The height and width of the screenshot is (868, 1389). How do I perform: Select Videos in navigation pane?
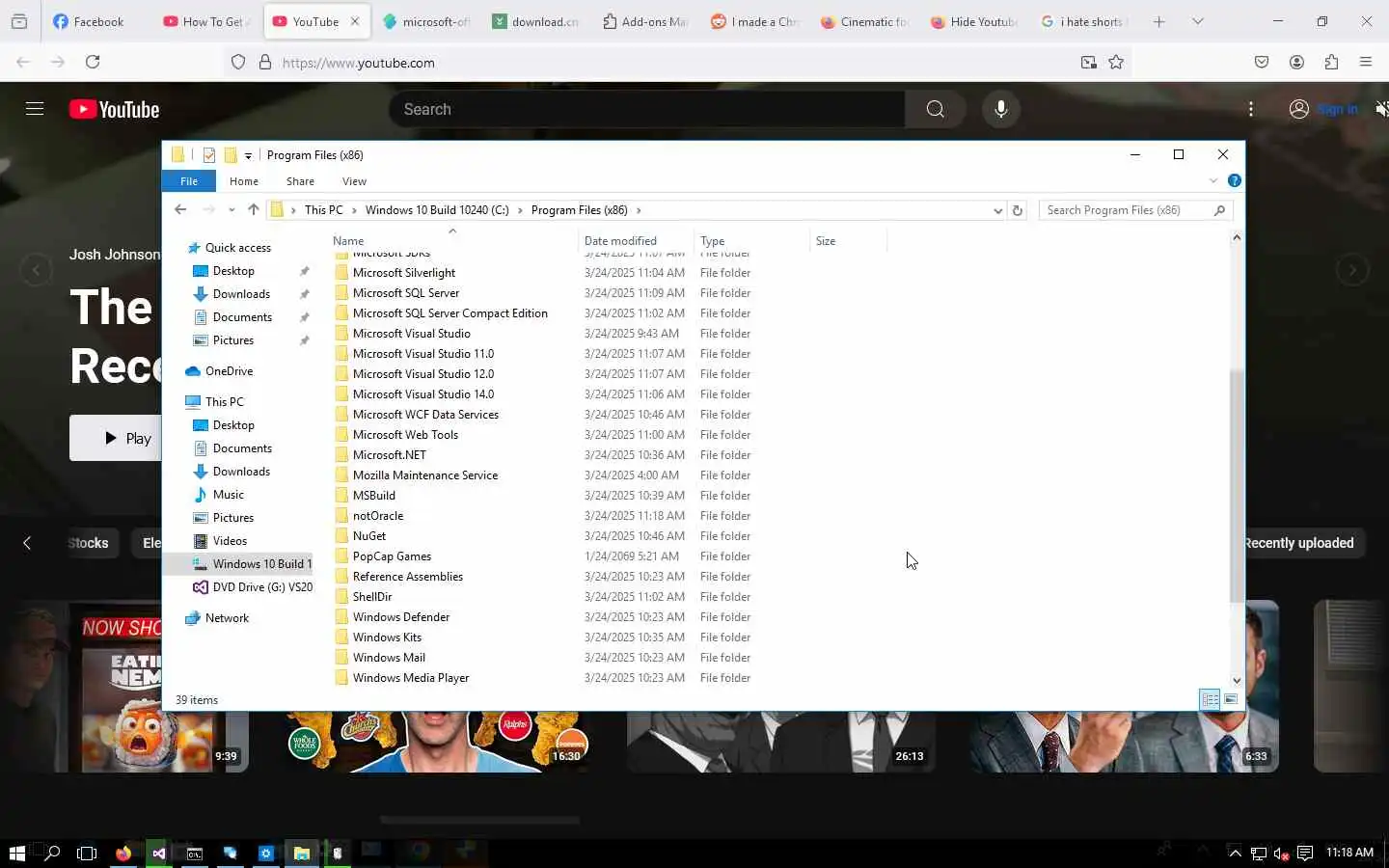(230, 541)
